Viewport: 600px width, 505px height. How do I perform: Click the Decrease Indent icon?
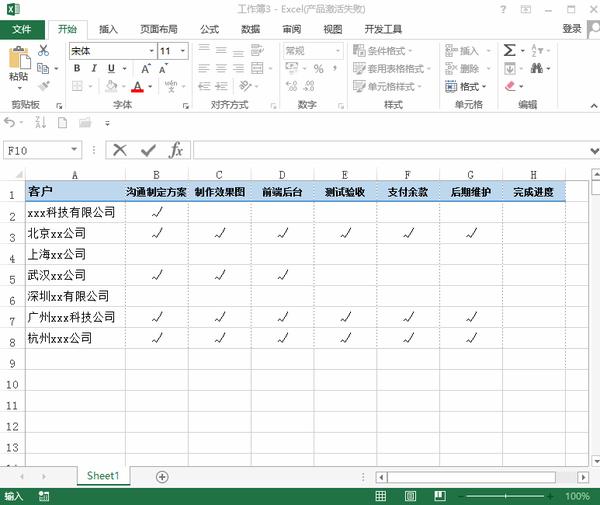tap(204, 86)
